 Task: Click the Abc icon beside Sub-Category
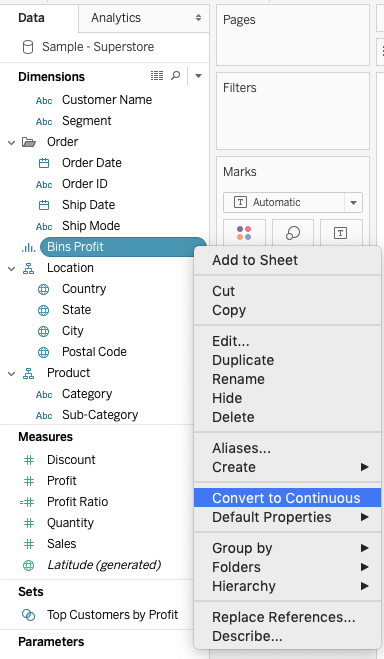[x=44, y=416]
